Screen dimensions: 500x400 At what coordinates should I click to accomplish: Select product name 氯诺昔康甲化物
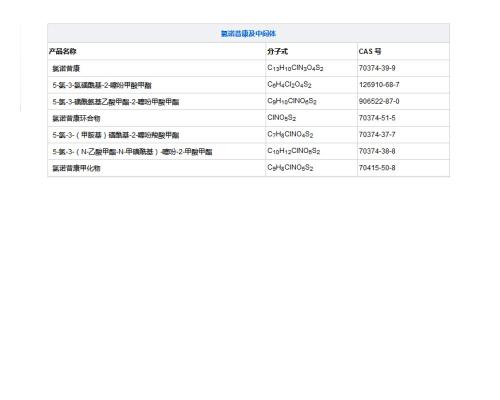pos(76,168)
